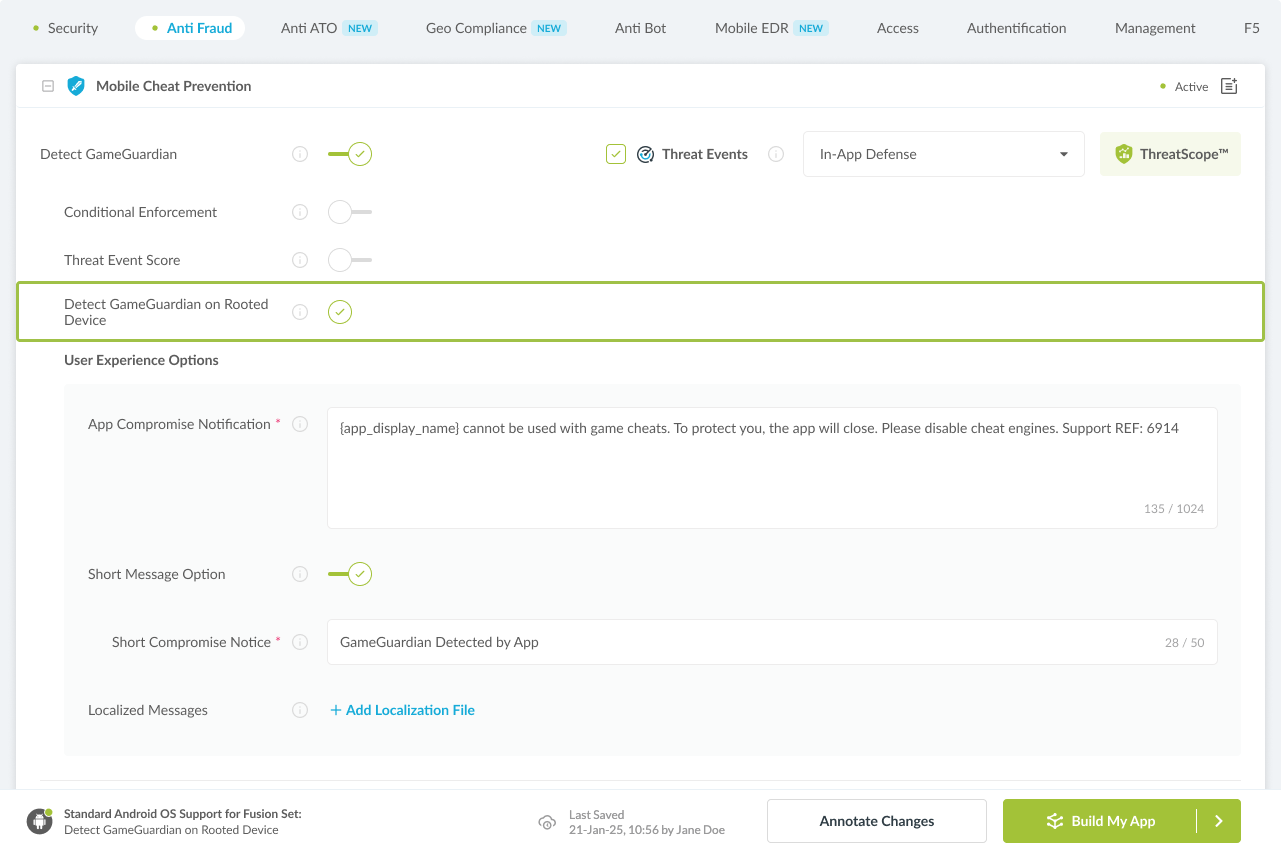Click info icon for Threat Event Score

click(300, 260)
